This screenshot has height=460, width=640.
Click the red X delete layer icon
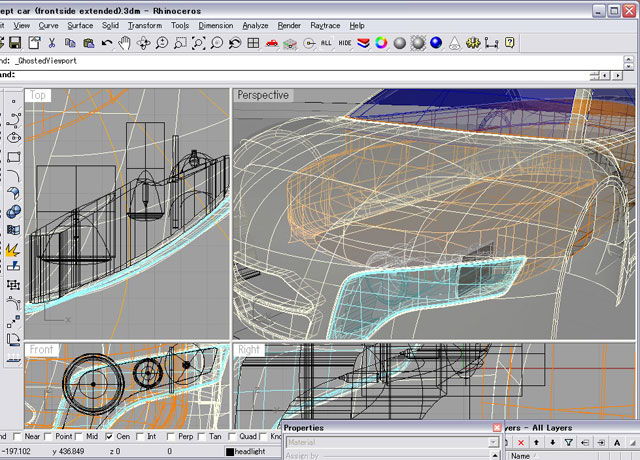(x=522, y=441)
